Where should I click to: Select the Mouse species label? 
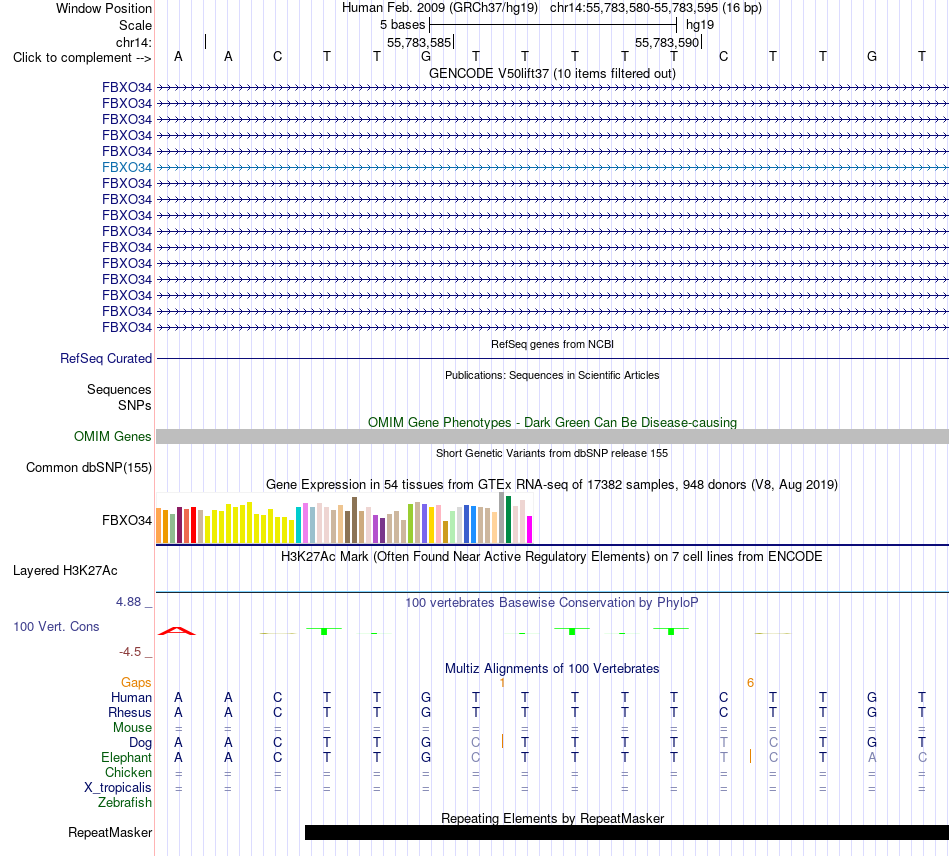[132, 727]
